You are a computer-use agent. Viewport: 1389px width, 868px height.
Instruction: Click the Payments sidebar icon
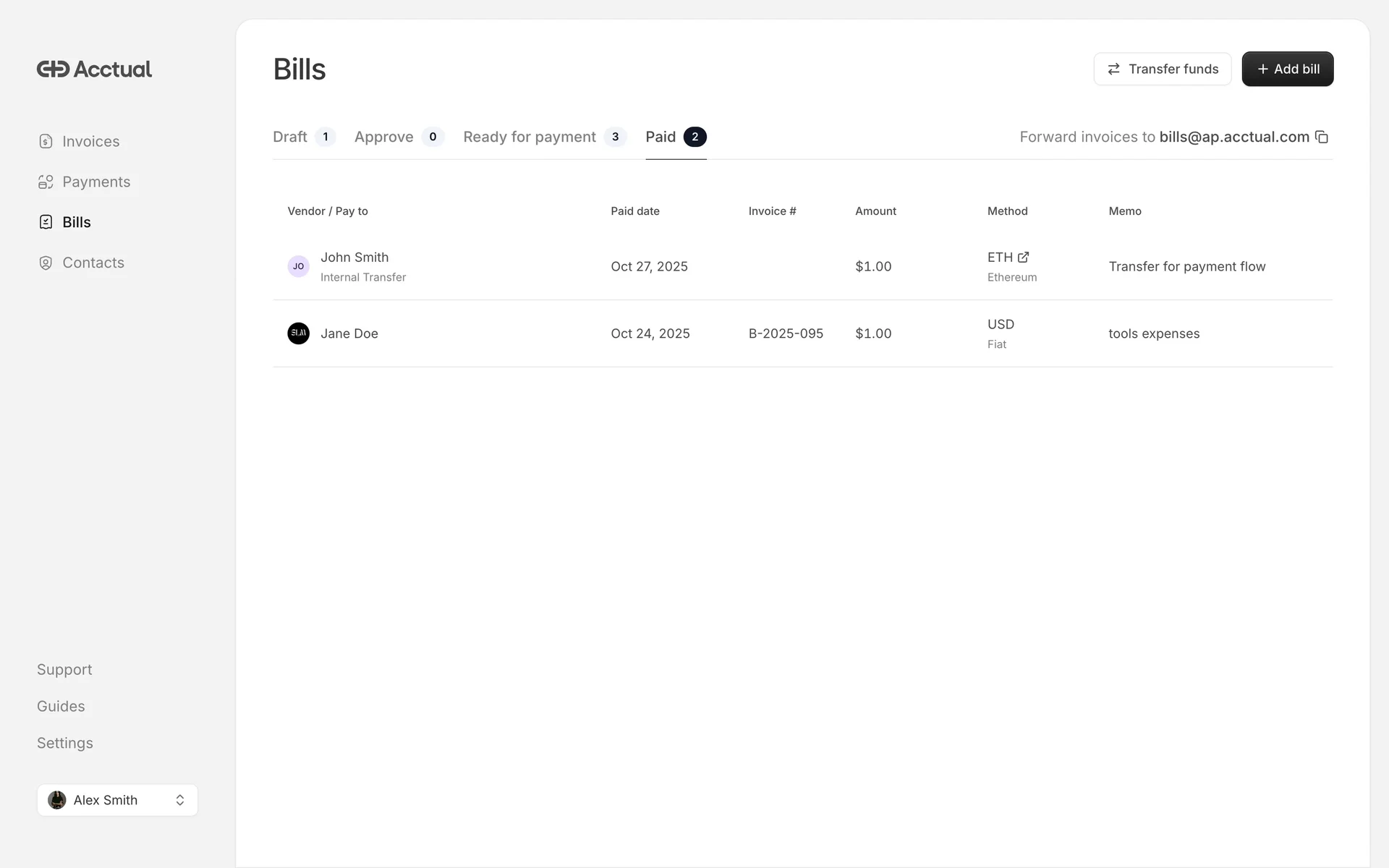pyautogui.click(x=46, y=182)
